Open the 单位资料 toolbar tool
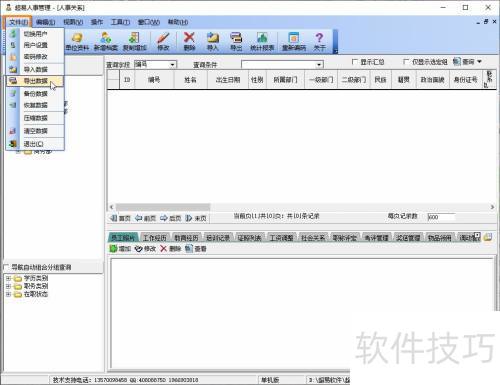 [x=77, y=42]
